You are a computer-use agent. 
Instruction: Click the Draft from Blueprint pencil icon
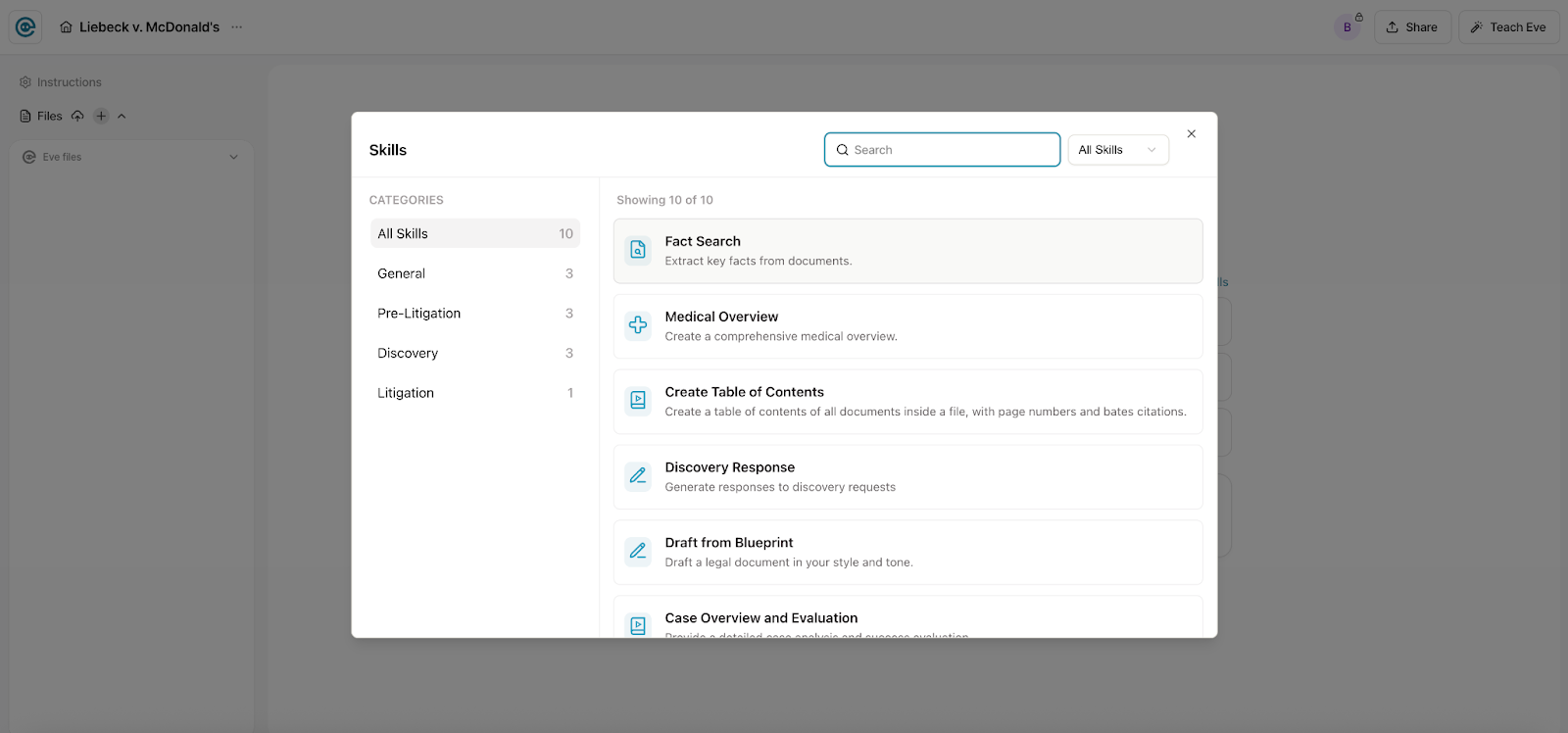pyautogui.click(x=638, y=551)
